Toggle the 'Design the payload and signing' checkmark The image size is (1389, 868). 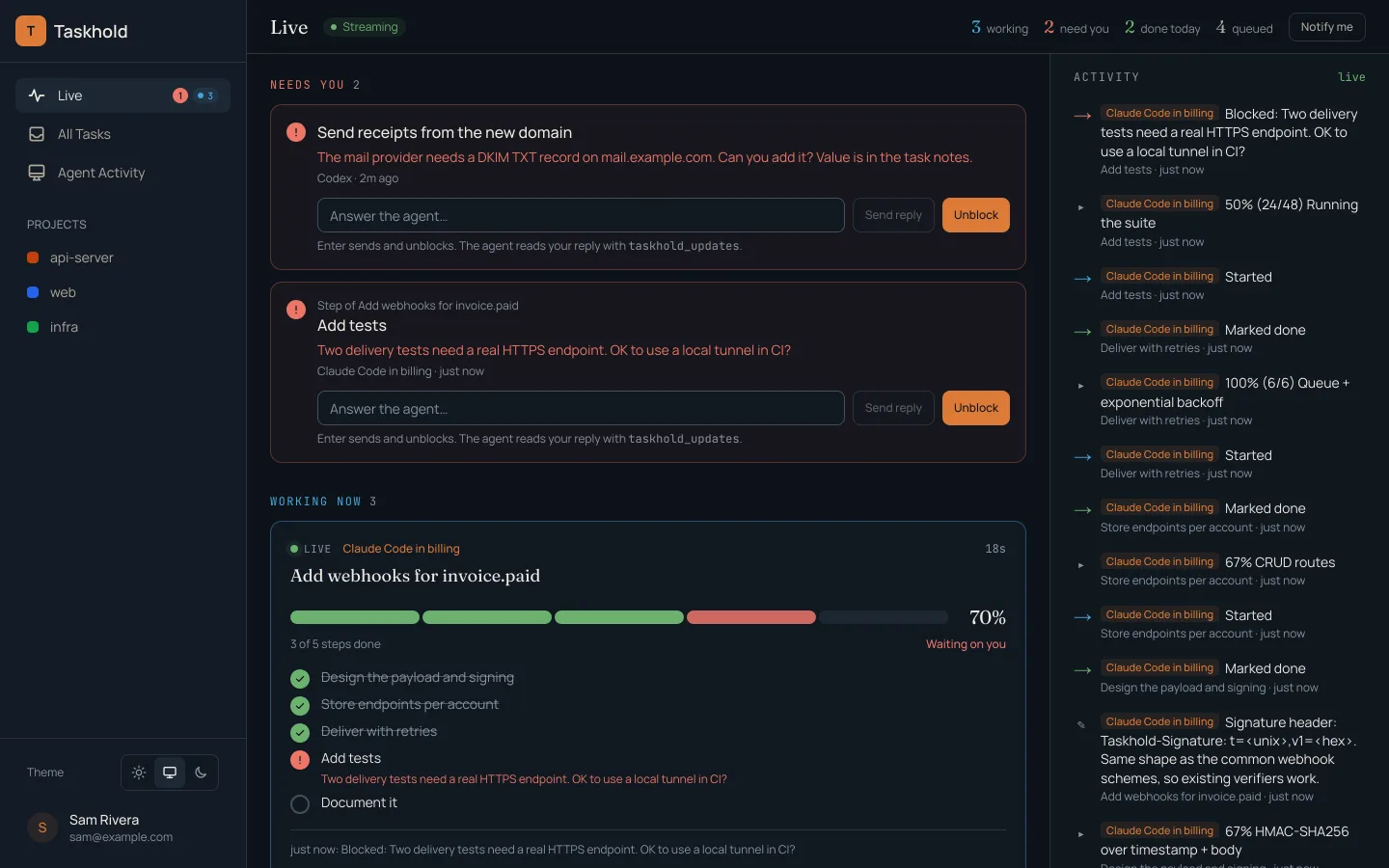[300, 678]
